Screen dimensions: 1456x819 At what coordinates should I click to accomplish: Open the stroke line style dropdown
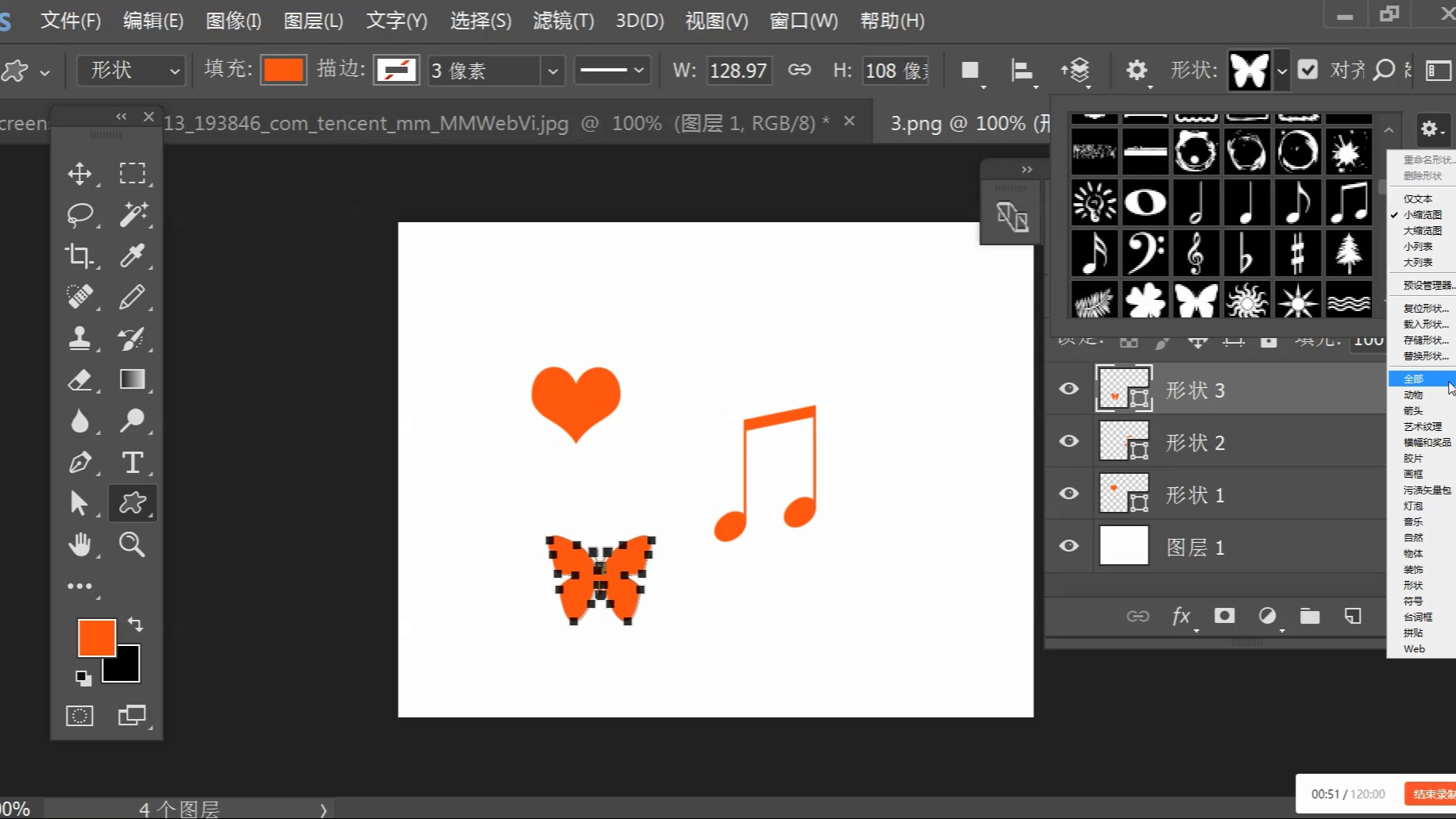611,71
